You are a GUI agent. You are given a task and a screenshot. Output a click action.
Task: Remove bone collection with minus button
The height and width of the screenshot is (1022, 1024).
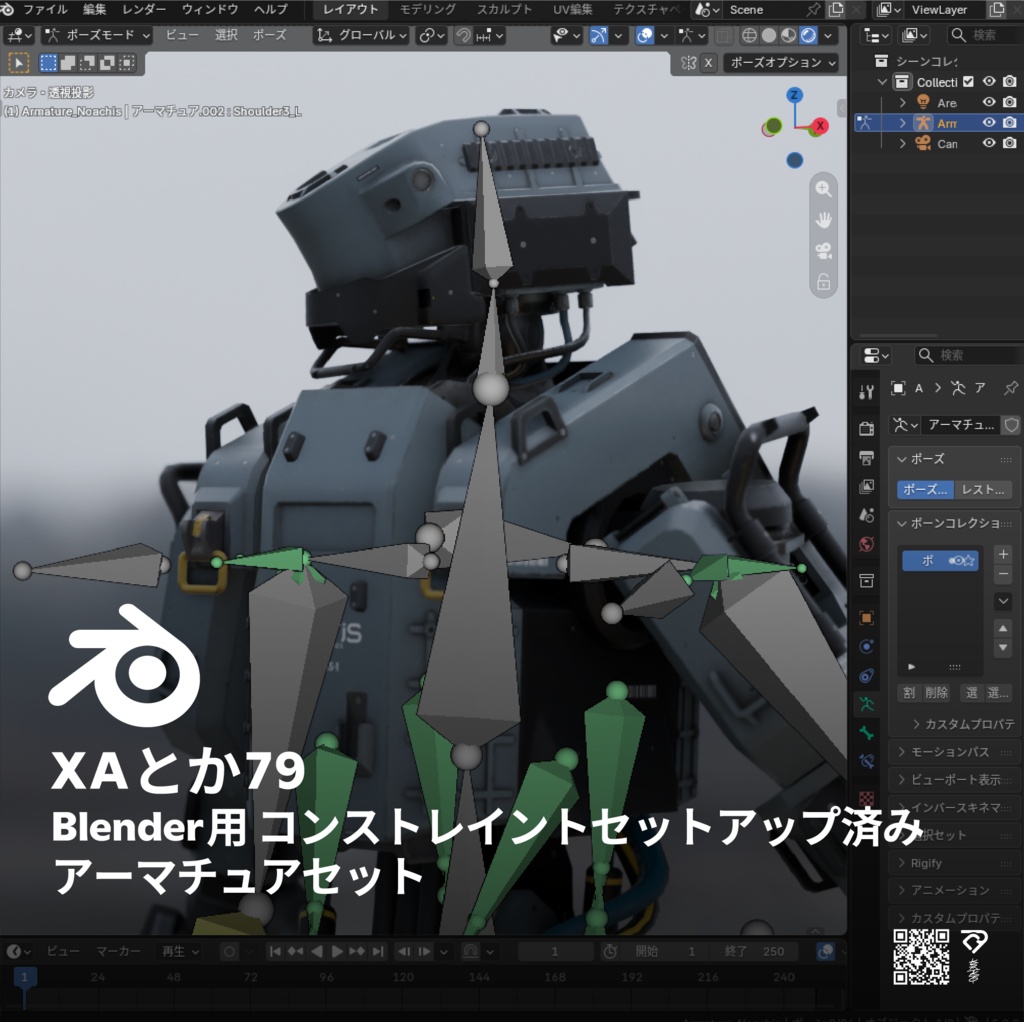pos(1003,574)
